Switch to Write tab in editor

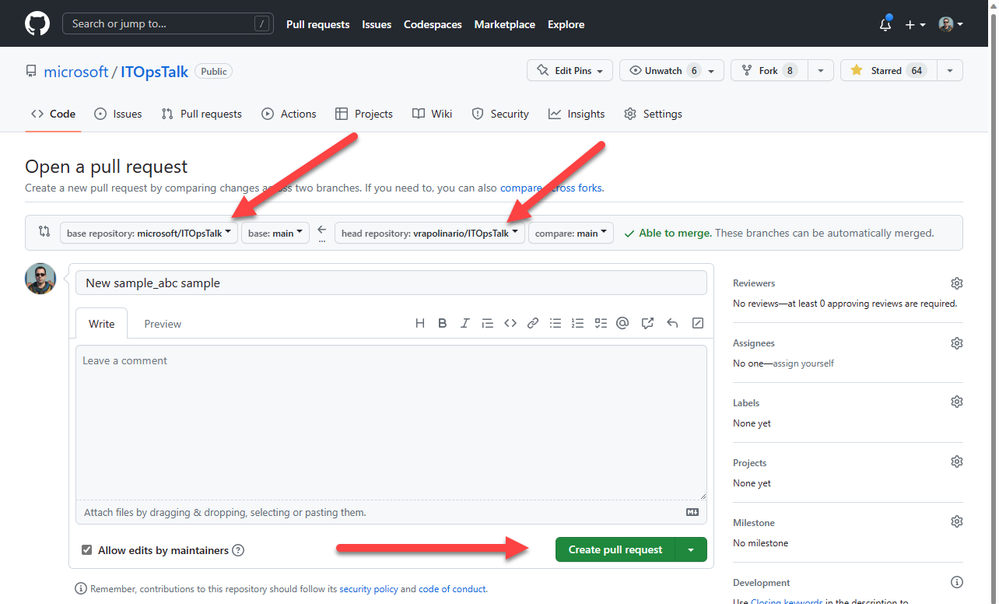click(x=101, y=324)
